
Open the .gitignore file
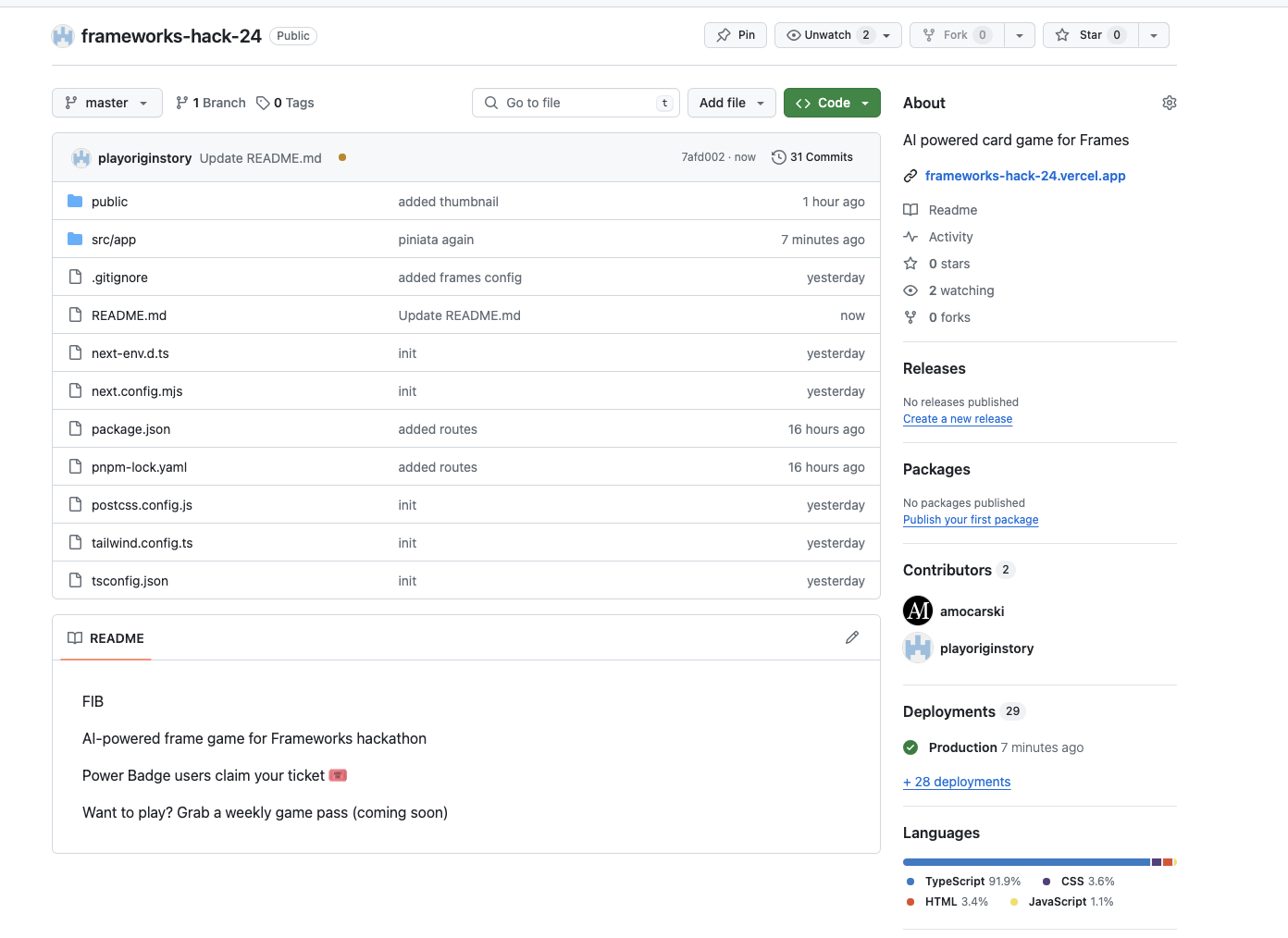[119, 278]
